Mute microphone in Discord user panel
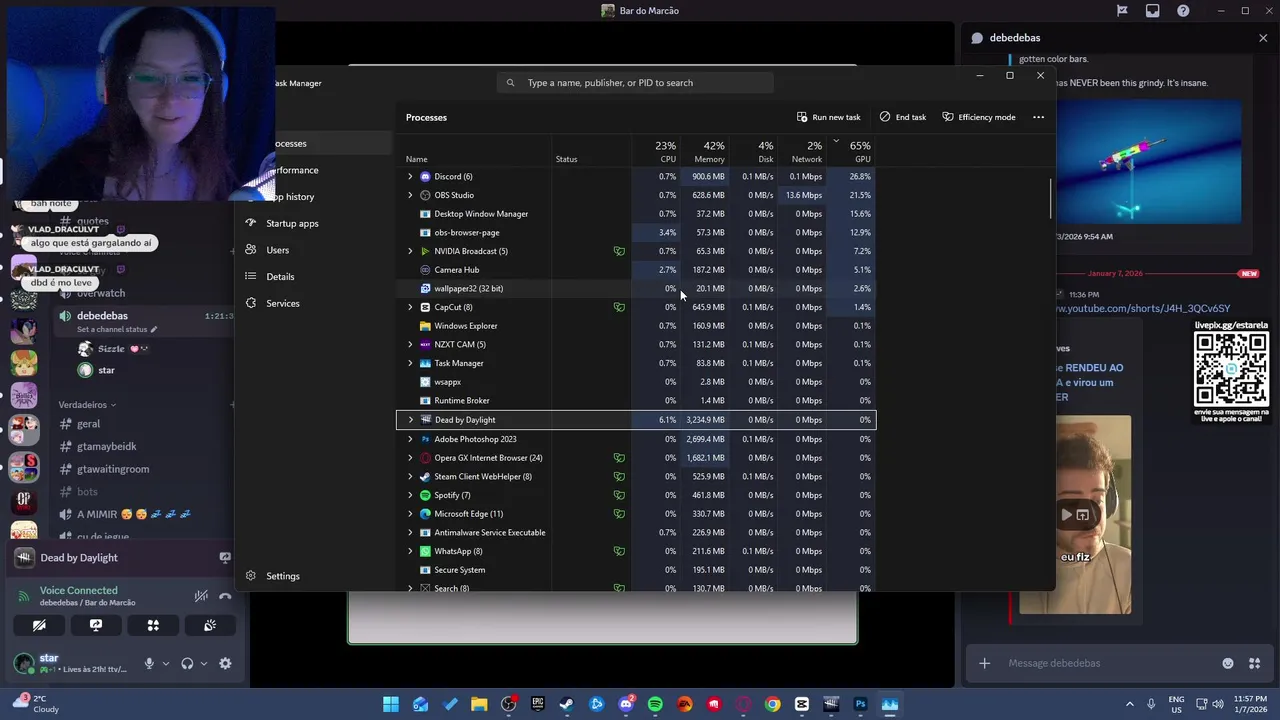1280x720 pixels. [149, 663]
